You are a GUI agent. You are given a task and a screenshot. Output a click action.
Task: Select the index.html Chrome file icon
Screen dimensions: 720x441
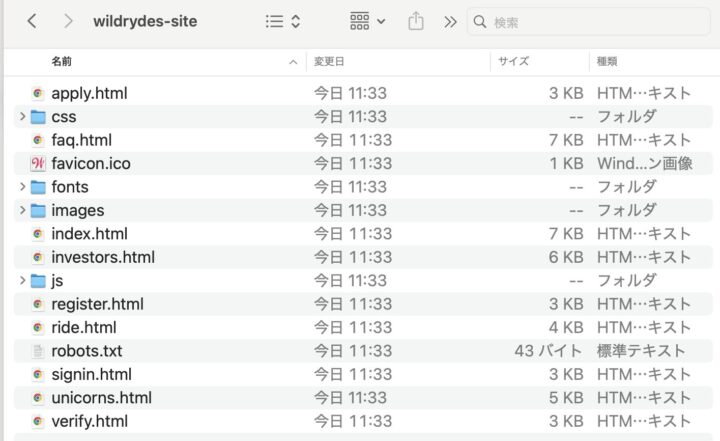38,233
